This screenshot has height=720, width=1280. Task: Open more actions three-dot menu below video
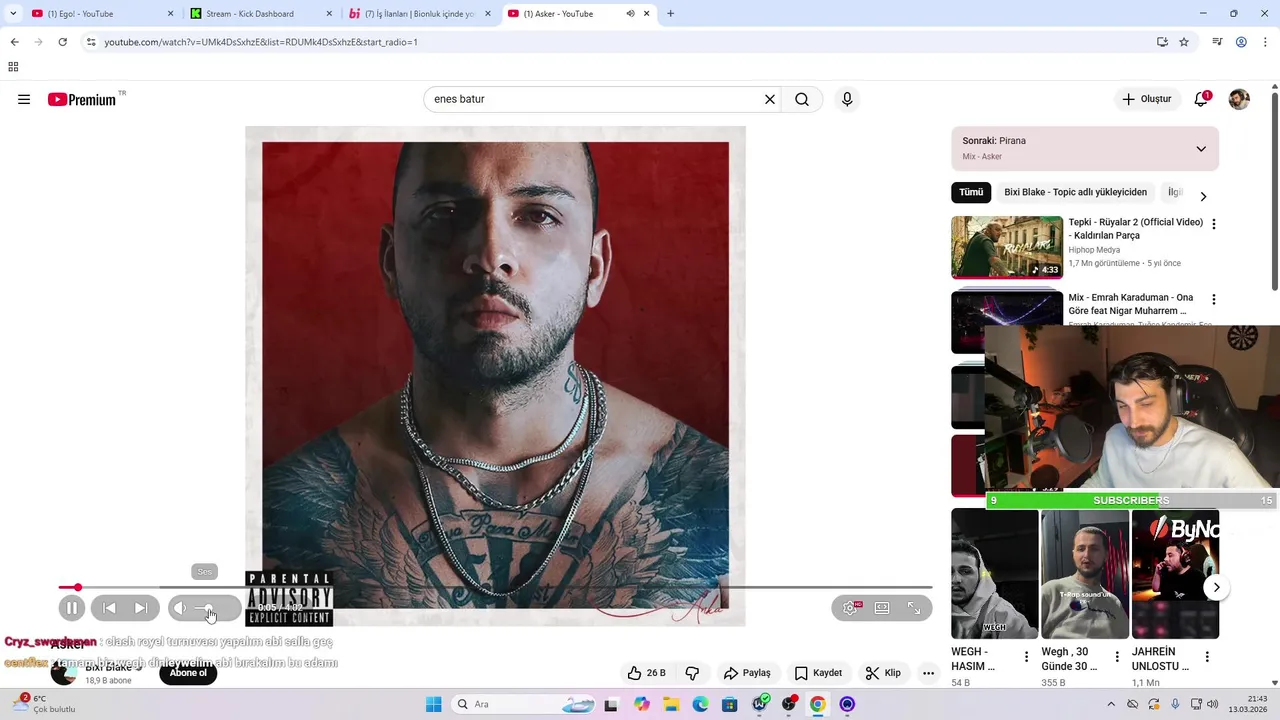click(x=928, y=673)
